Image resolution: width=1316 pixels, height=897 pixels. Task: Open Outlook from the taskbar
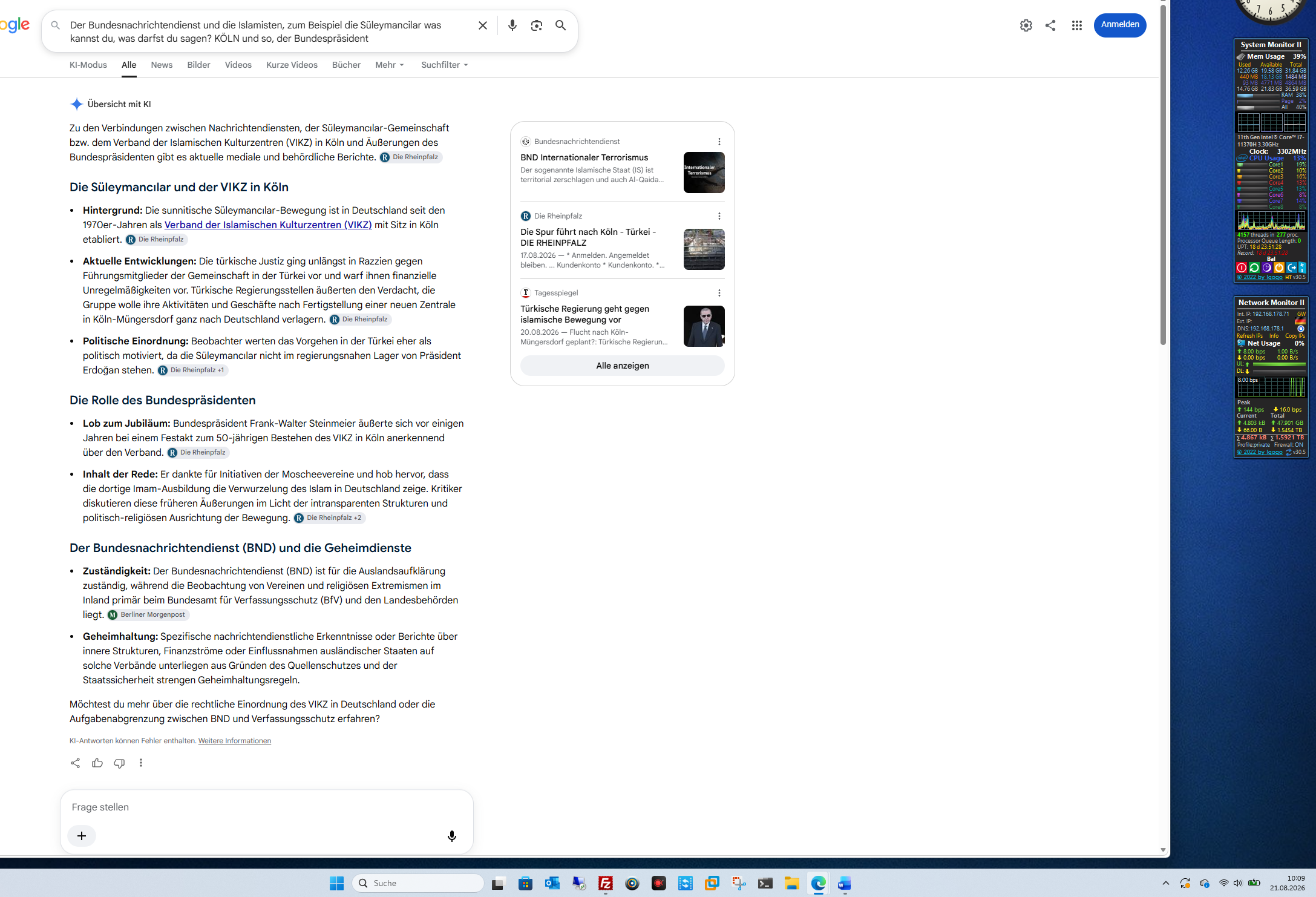pos(552,884)
